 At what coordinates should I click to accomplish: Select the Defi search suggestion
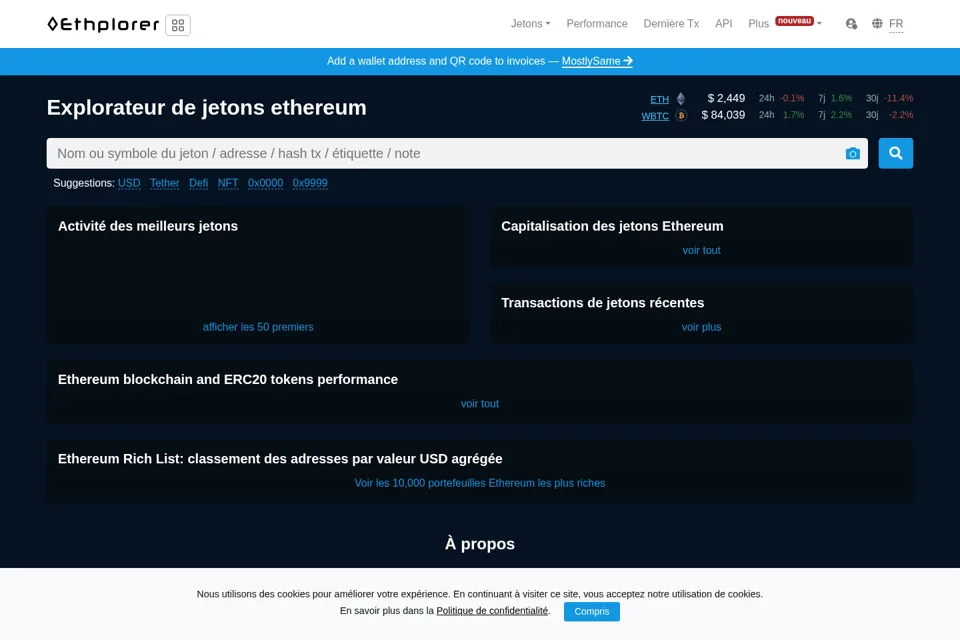[x=198, y=183]
